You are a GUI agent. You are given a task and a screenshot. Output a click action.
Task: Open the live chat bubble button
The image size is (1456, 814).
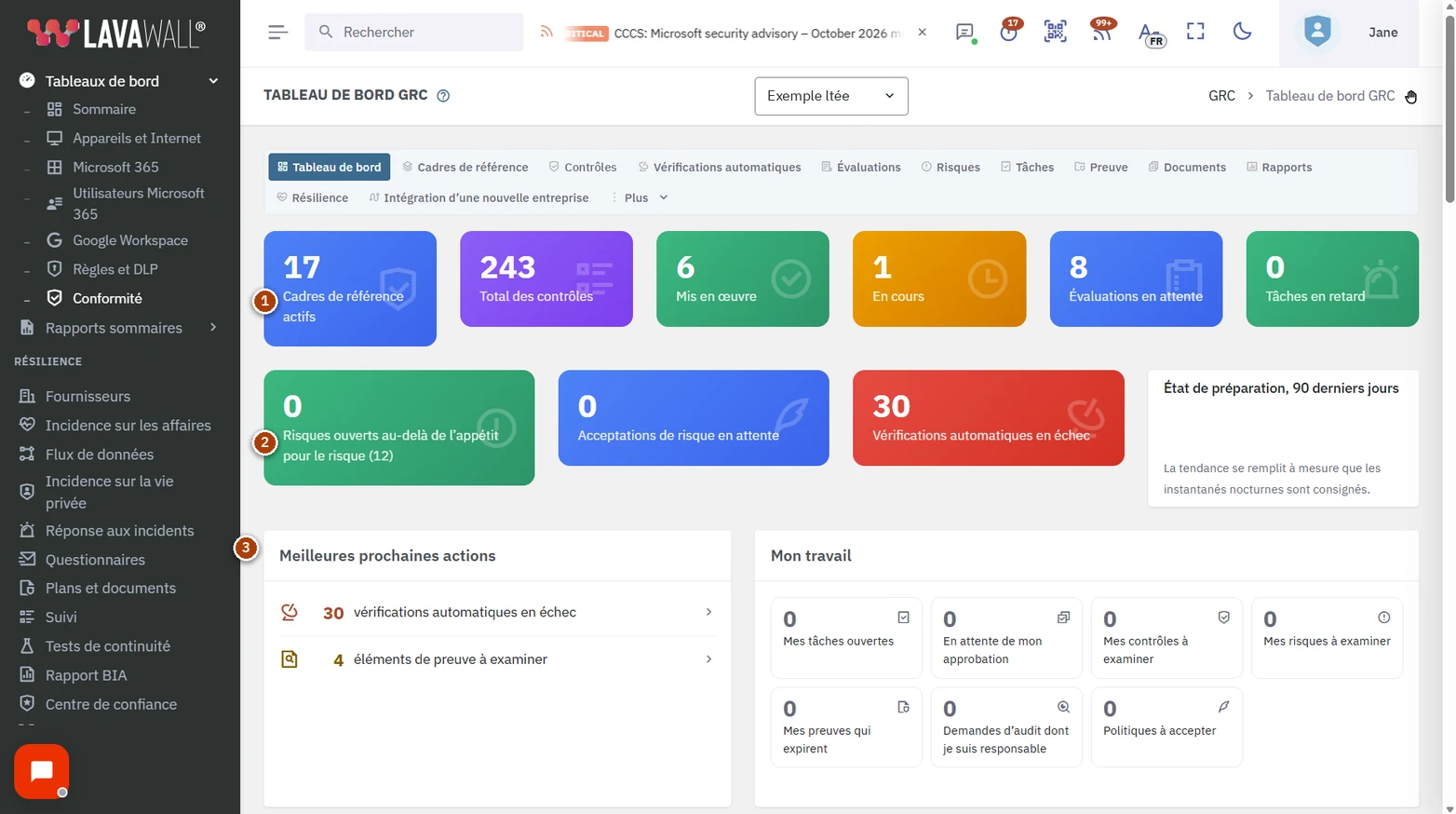[x=41, y=771]
